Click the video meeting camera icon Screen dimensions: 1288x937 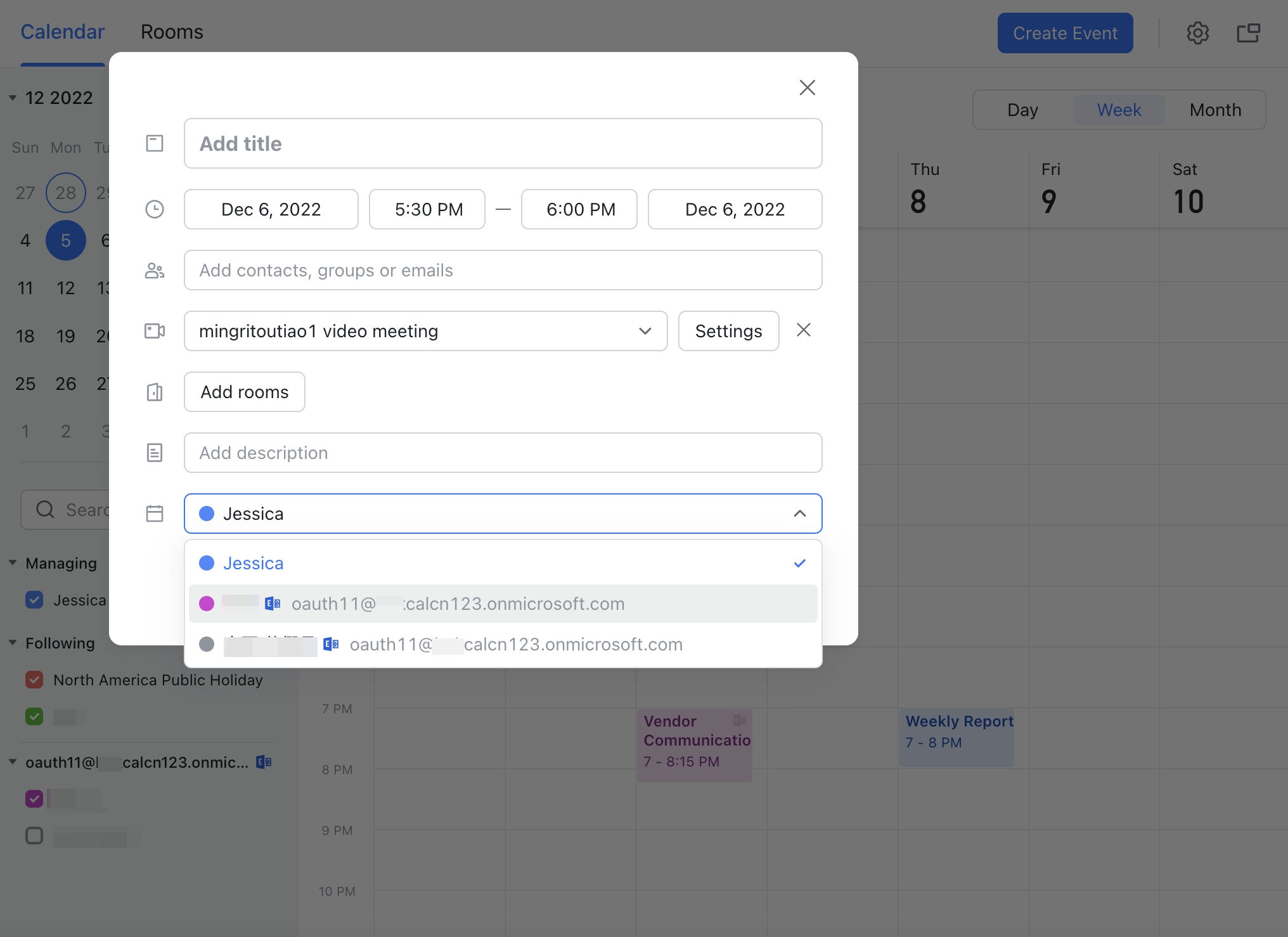(x=154, y=330)
